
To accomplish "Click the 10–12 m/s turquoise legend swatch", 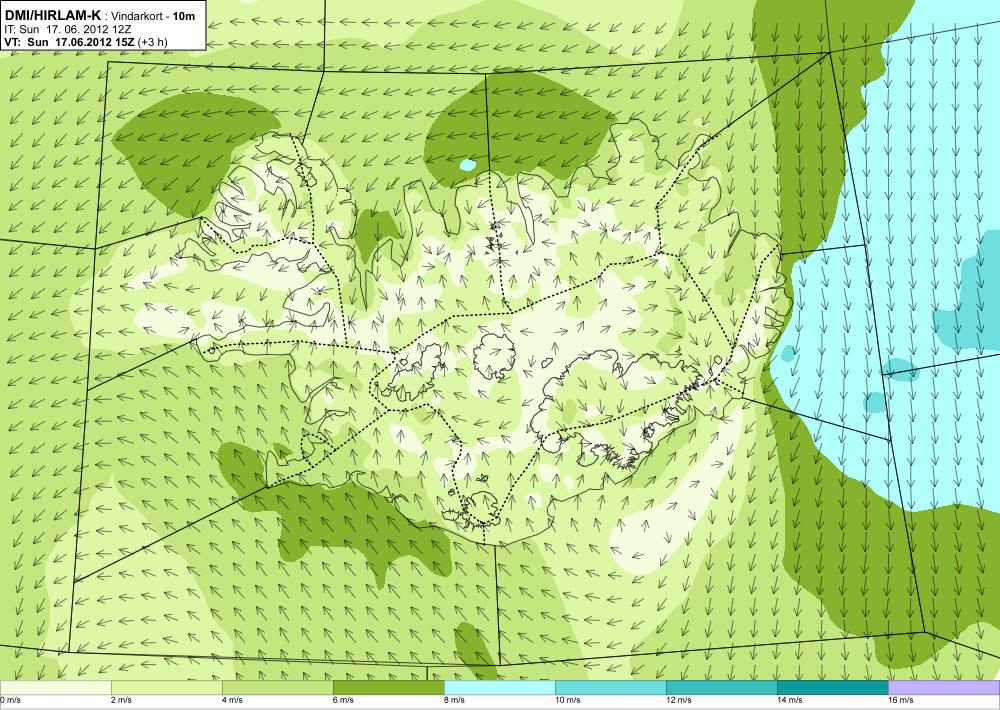I will point(610,688).
